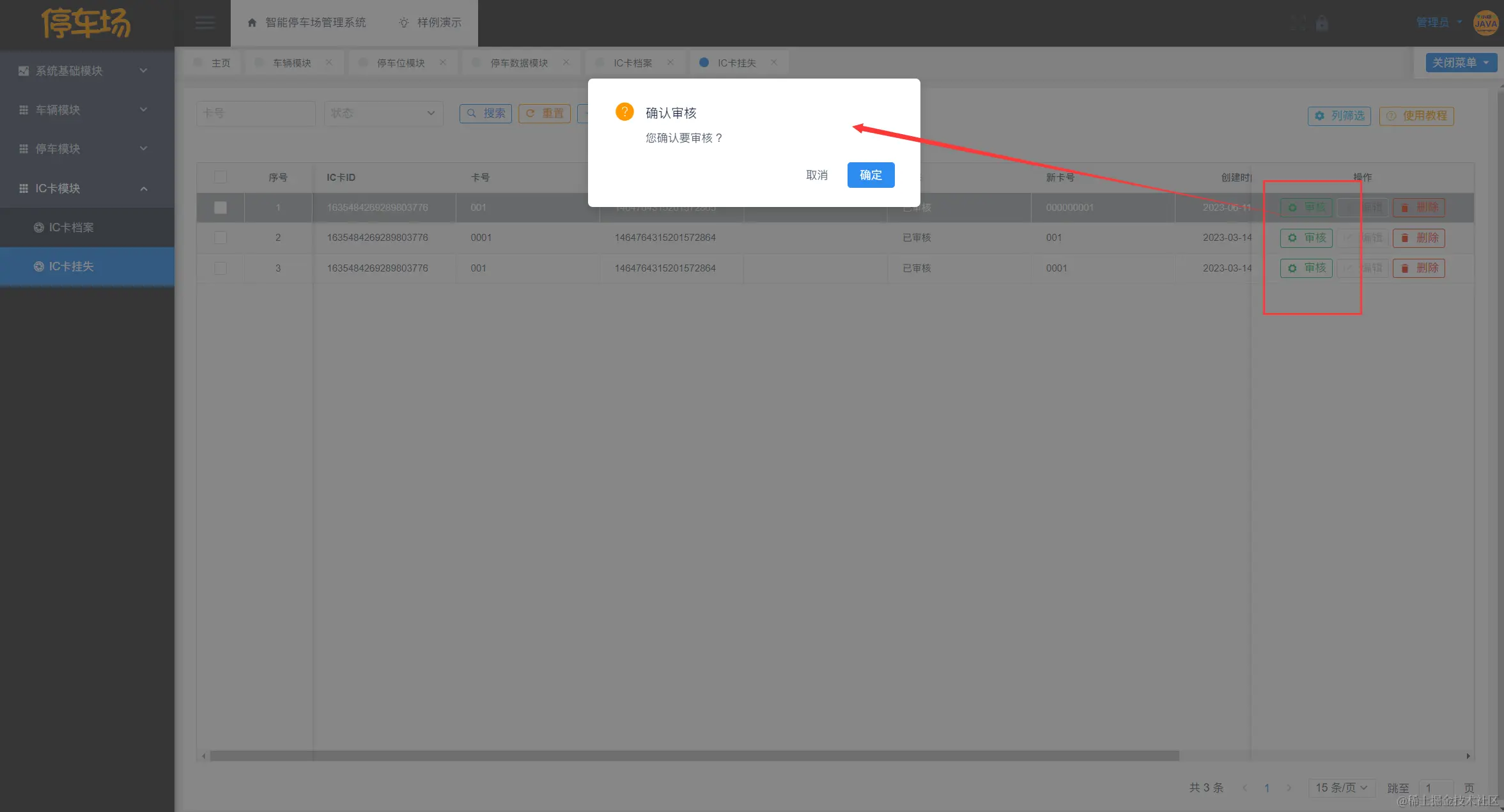Click the JAVA user avatar
Image resolution: width=1504 pixels, height=812 pixels.
1485,23
